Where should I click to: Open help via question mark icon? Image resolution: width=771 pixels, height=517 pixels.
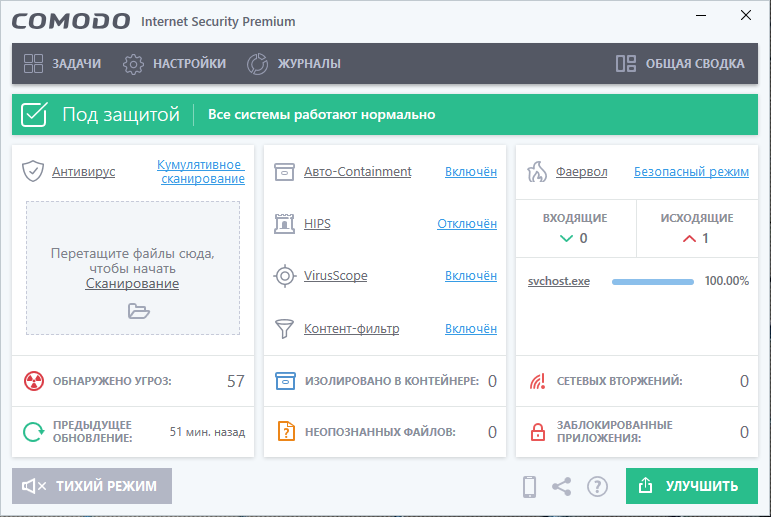[x=597, y=487]
